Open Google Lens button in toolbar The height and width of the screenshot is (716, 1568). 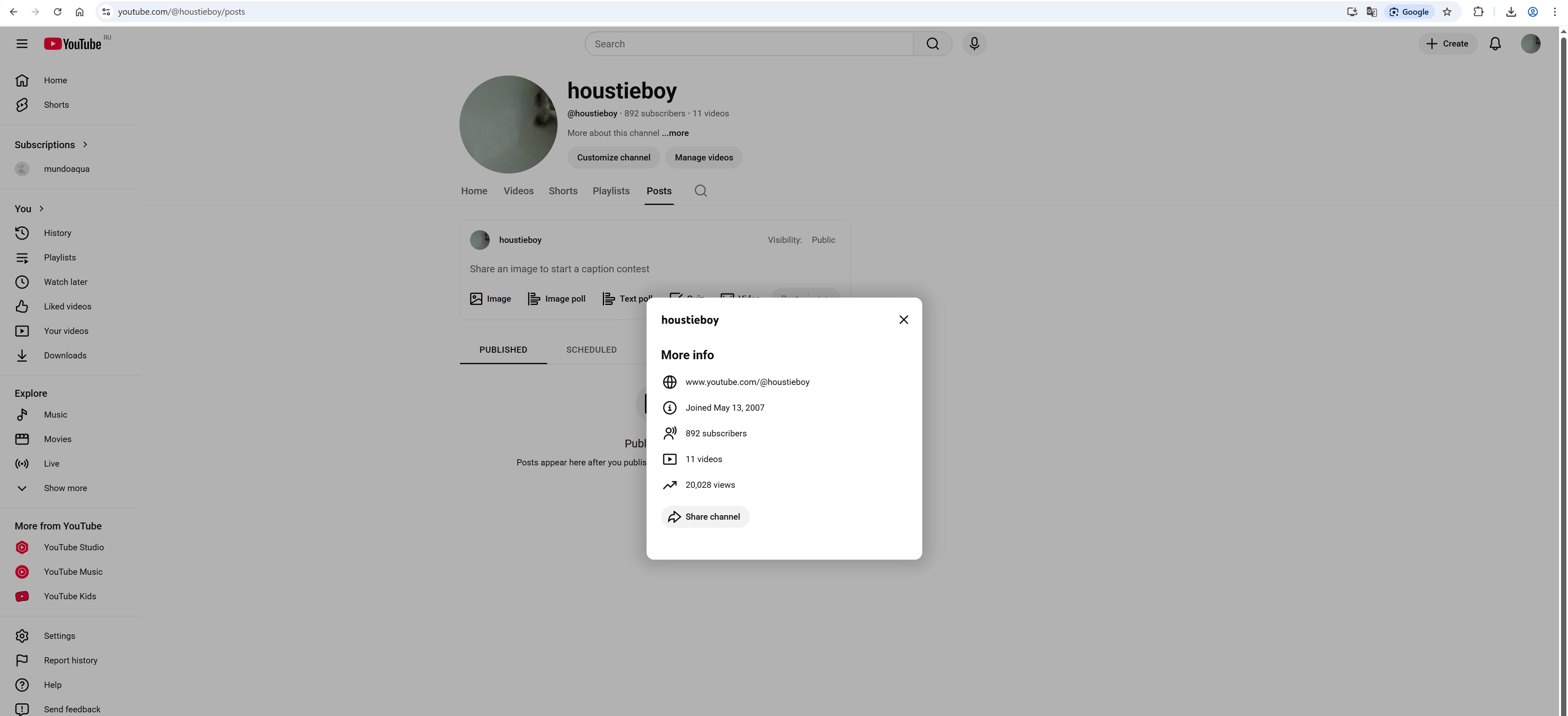click(1409, 11)
